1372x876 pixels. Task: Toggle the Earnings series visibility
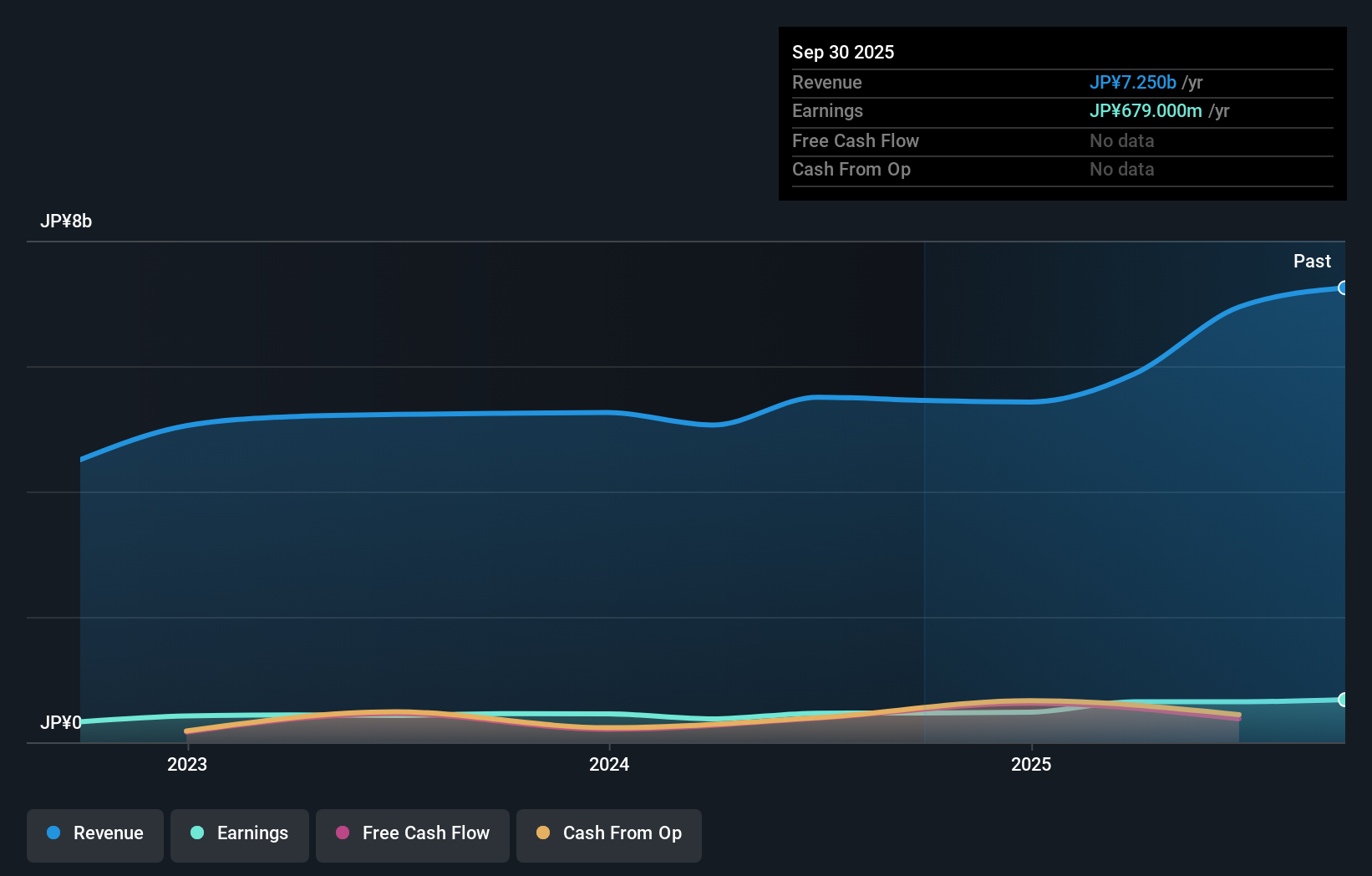[x=239, y=833]
